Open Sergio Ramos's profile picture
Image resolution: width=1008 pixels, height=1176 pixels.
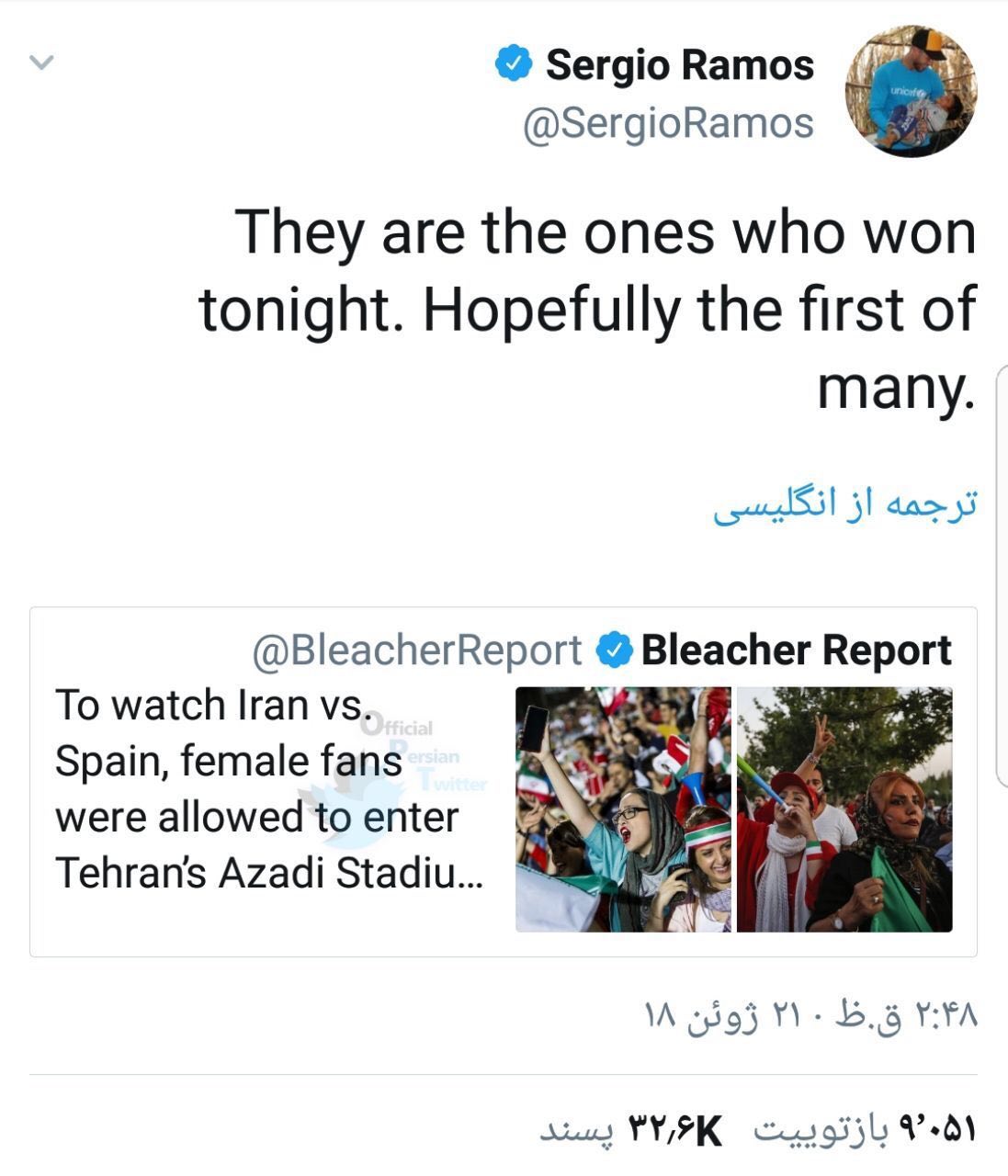point(911,91)
